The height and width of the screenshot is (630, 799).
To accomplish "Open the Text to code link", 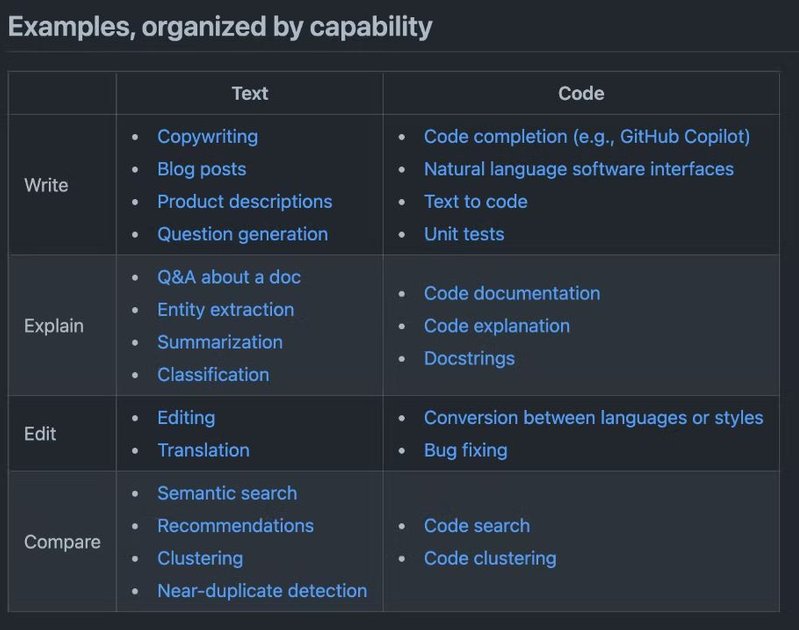I will 475,202.
